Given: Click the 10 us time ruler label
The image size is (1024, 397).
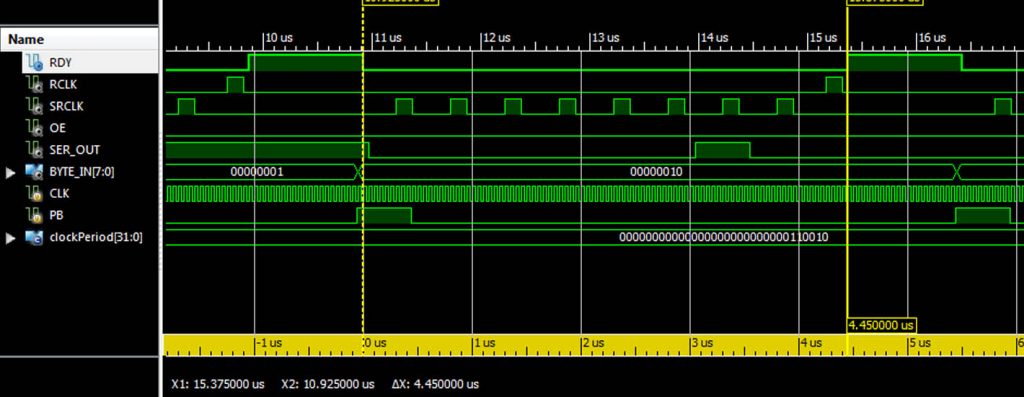Looking at the screenshot, I should [x=280, y=38].
